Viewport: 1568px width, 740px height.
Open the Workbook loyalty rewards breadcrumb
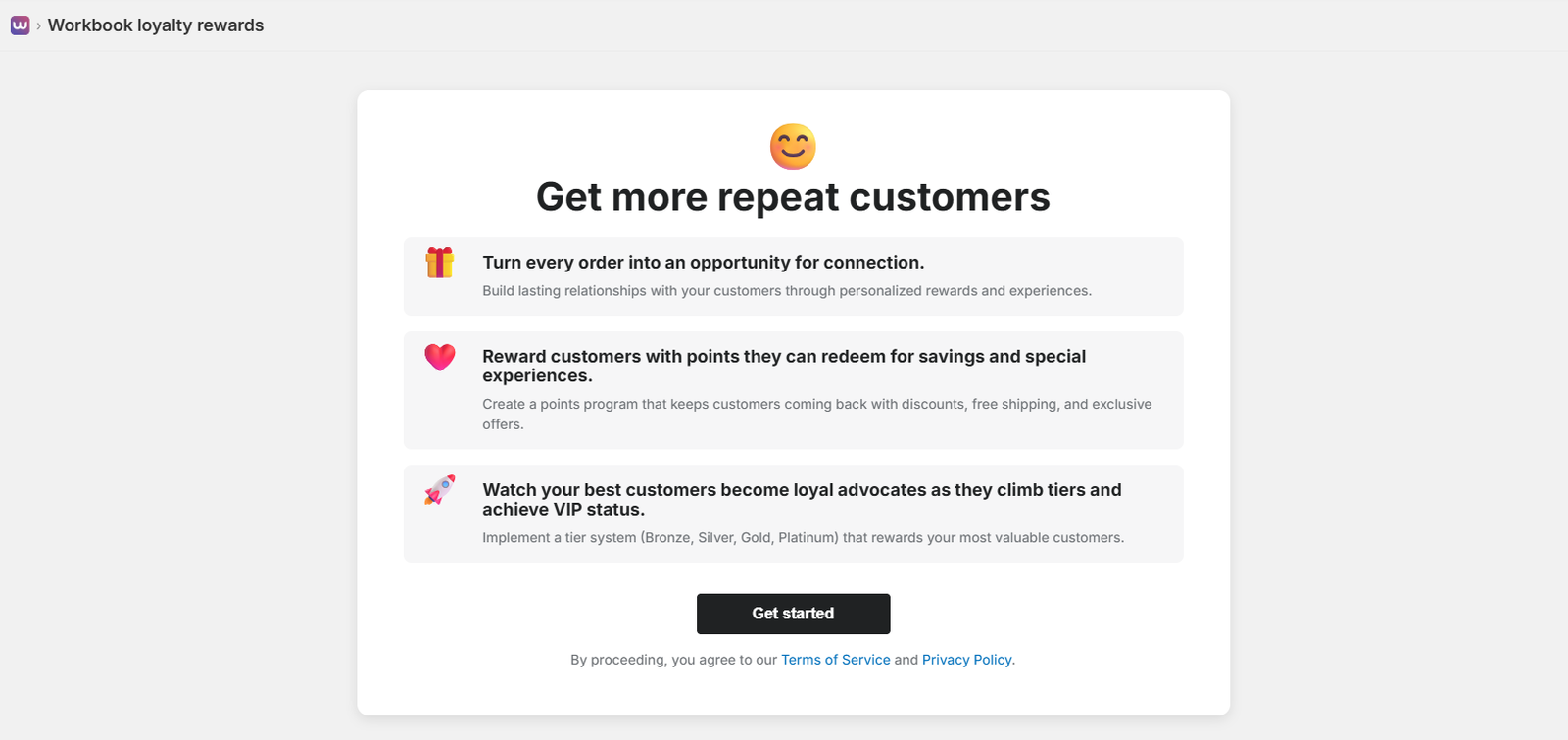coord(156,25)
